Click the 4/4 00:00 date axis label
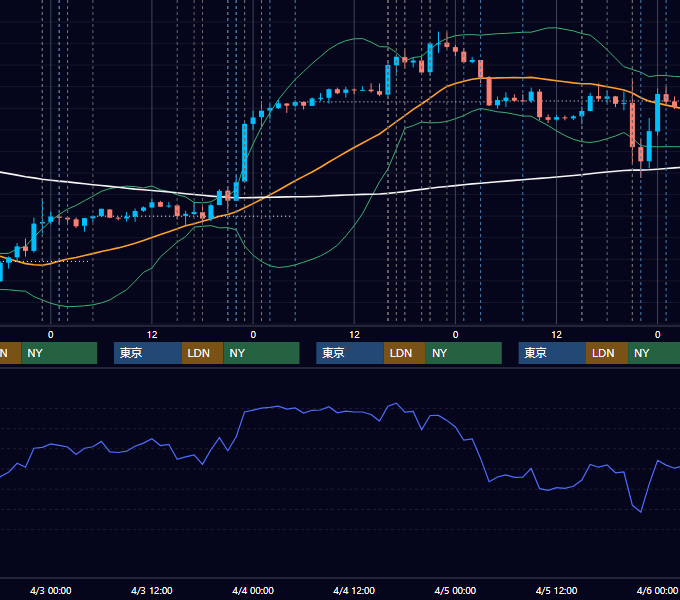This screenshot has width=680, height=600. (x=253, y=590)
